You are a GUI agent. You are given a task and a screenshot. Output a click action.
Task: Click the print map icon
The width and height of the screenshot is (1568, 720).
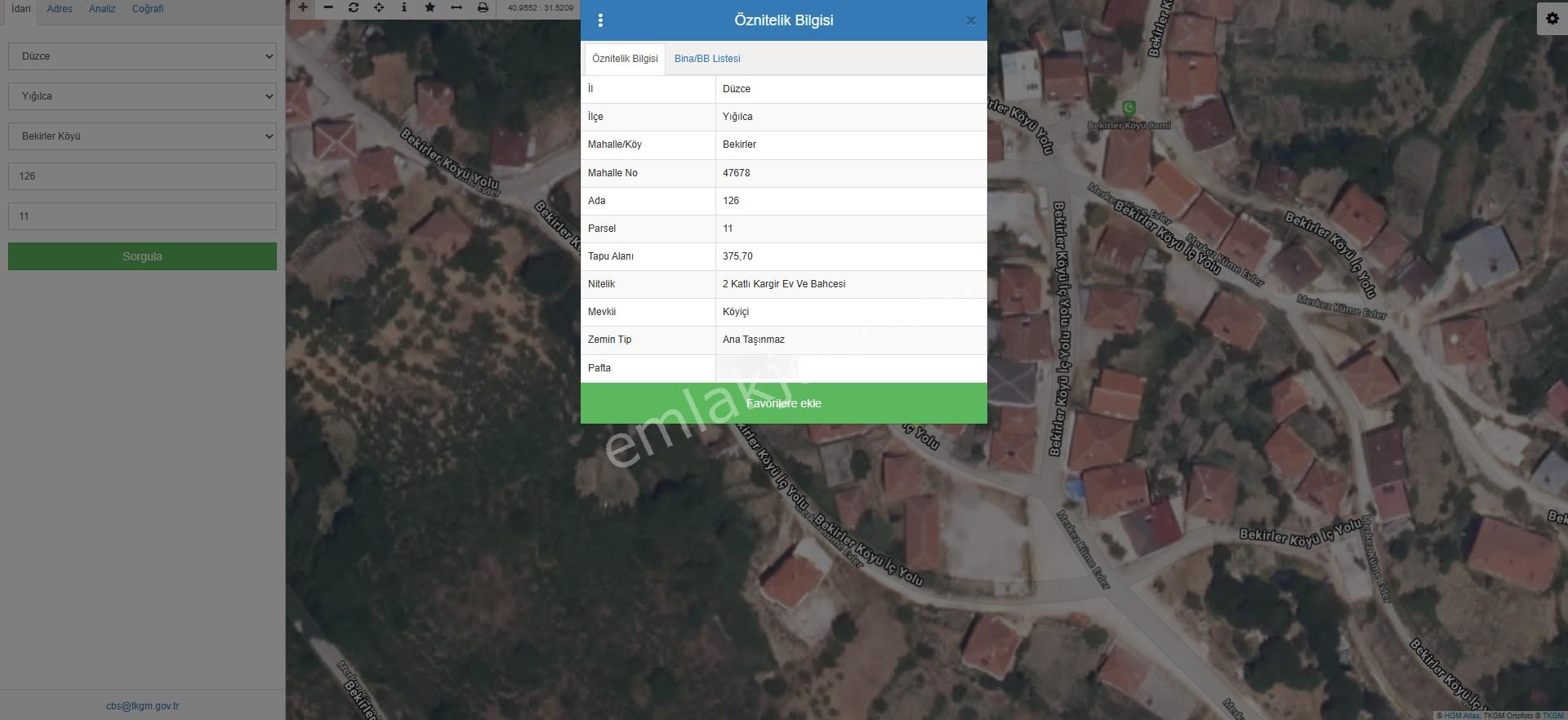click(483, 7)
